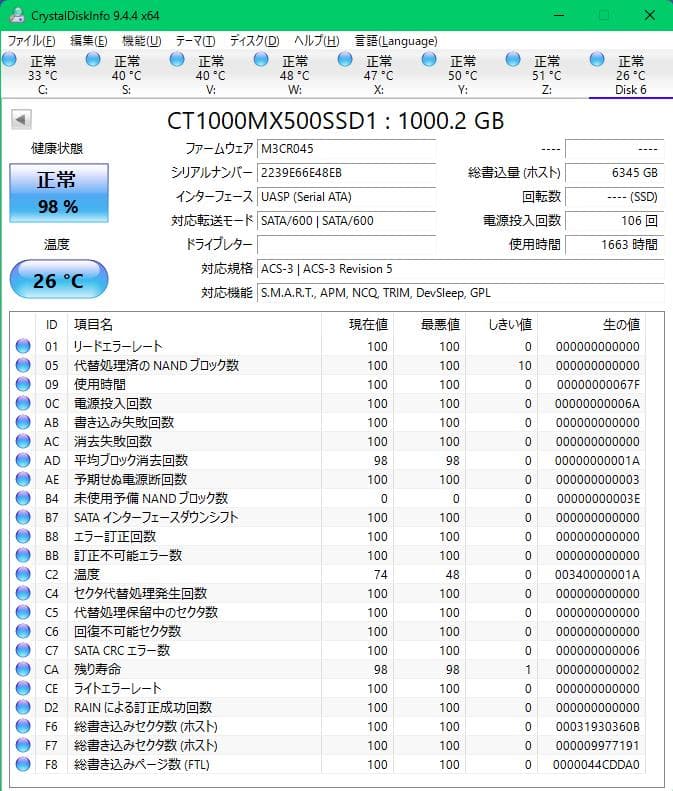This screenshot has height=791, width=673.
Task: Click the 電源投入回数 value 106 回
Action: pos(614,220)
